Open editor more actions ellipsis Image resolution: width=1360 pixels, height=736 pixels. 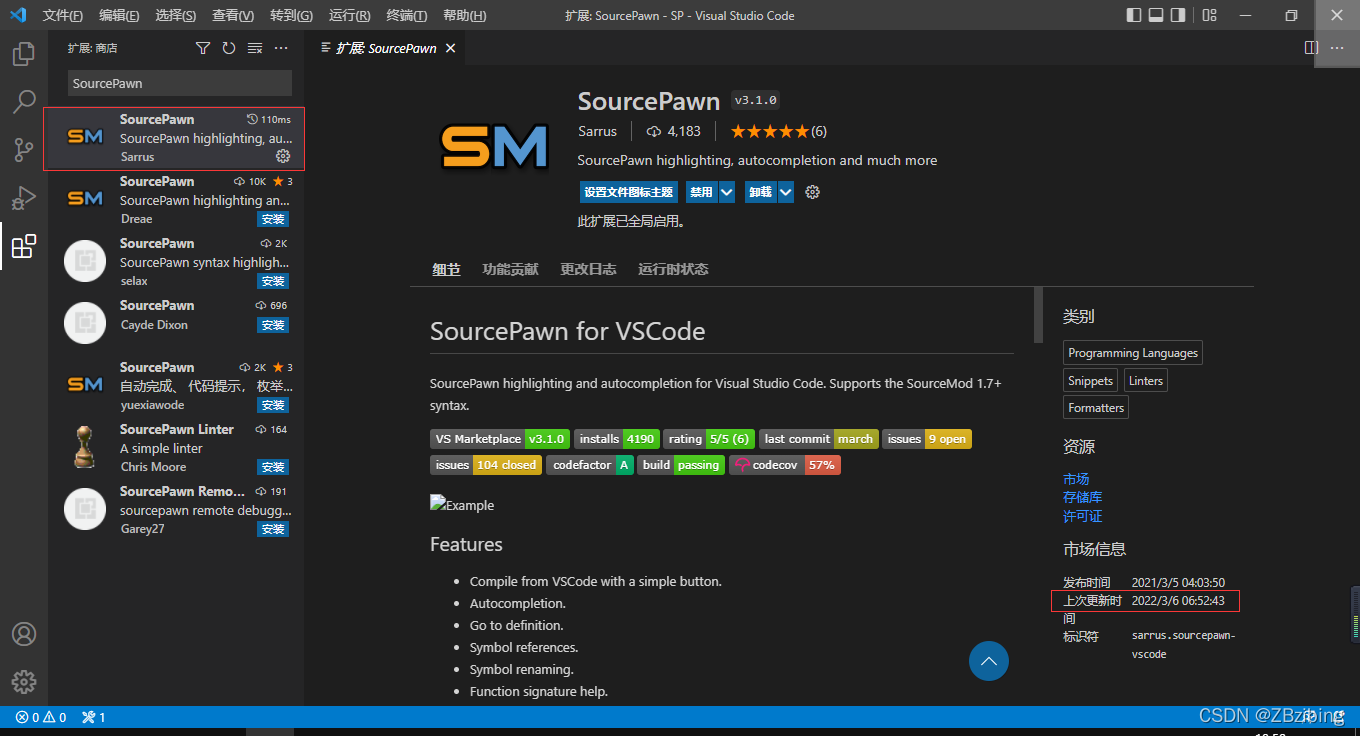pos(1337,48)
